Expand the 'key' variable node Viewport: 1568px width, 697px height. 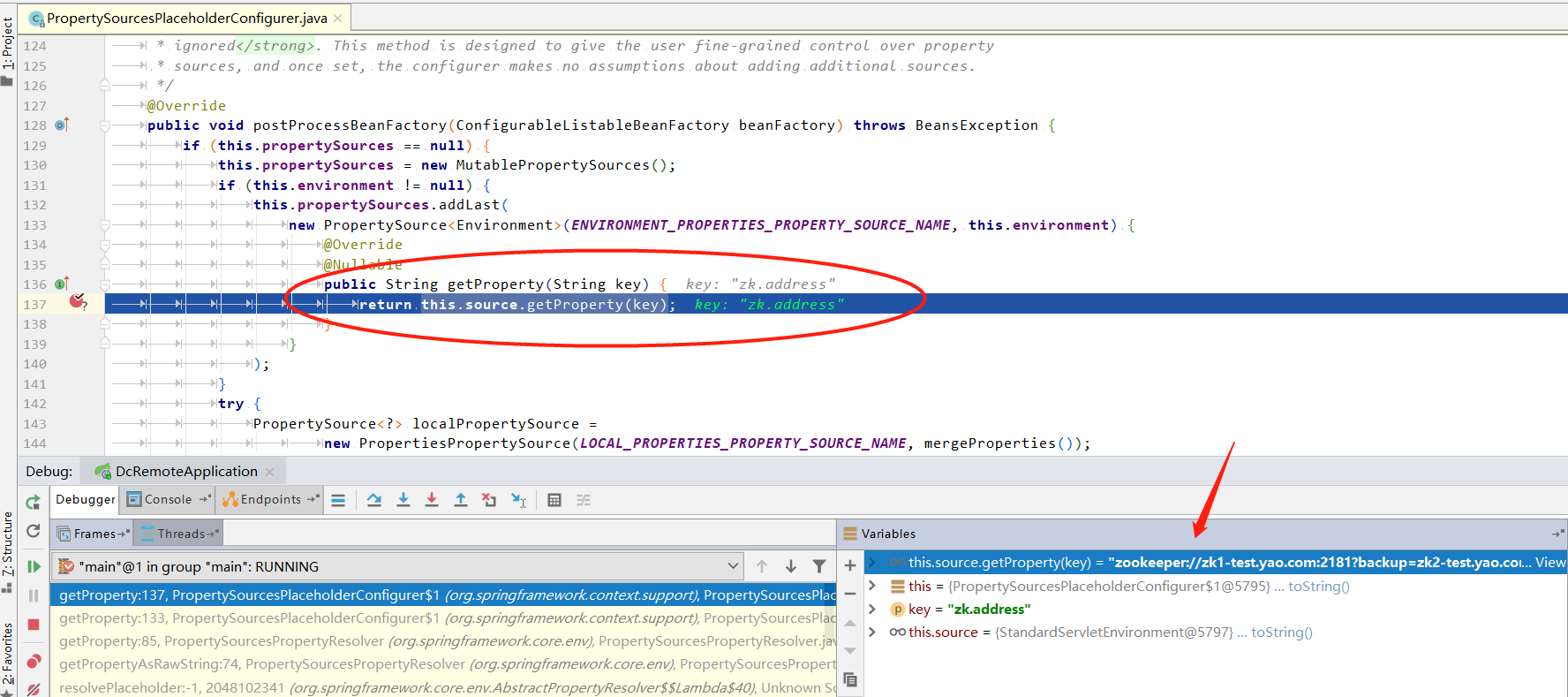872,609
